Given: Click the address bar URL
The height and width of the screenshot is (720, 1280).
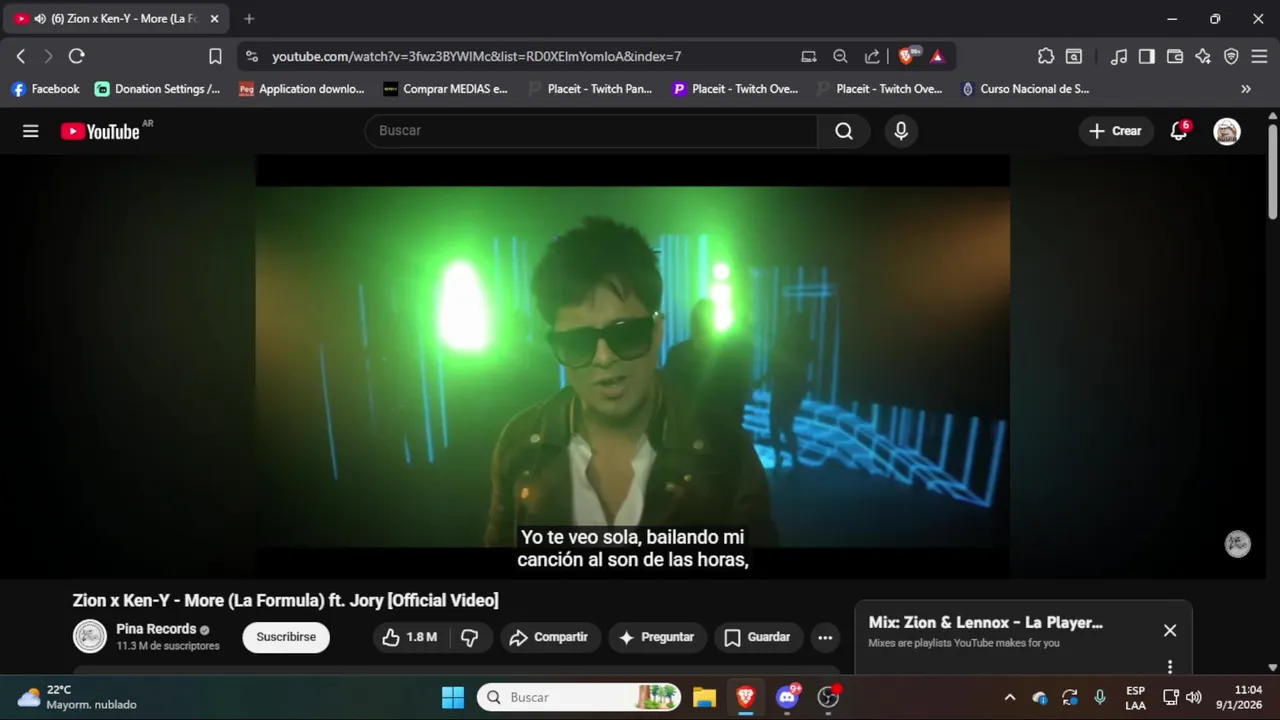Looking at the screenshot, I should (x=477, y=56).
